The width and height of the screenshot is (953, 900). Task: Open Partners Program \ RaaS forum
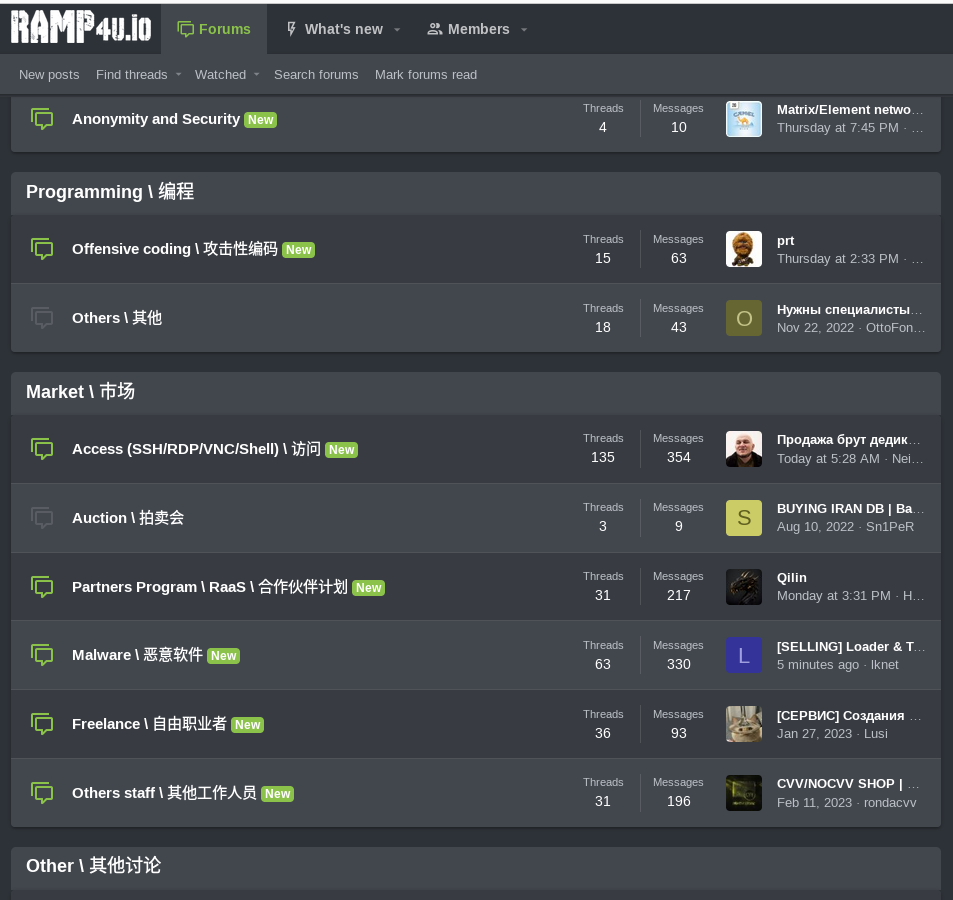pos(210,587)
